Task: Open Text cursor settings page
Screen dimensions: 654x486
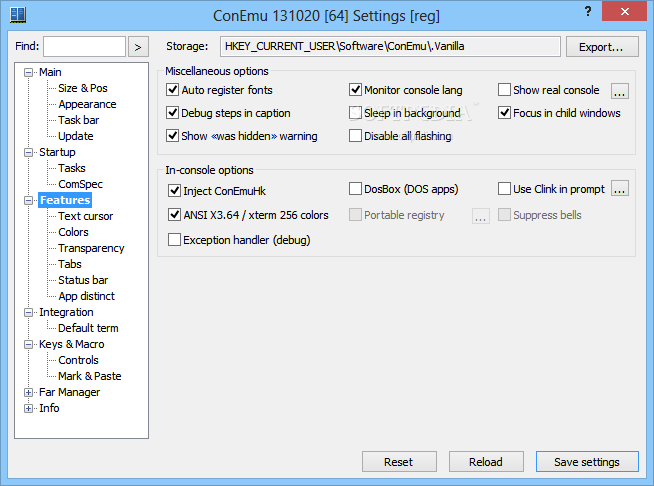Action: pos(86,216)
